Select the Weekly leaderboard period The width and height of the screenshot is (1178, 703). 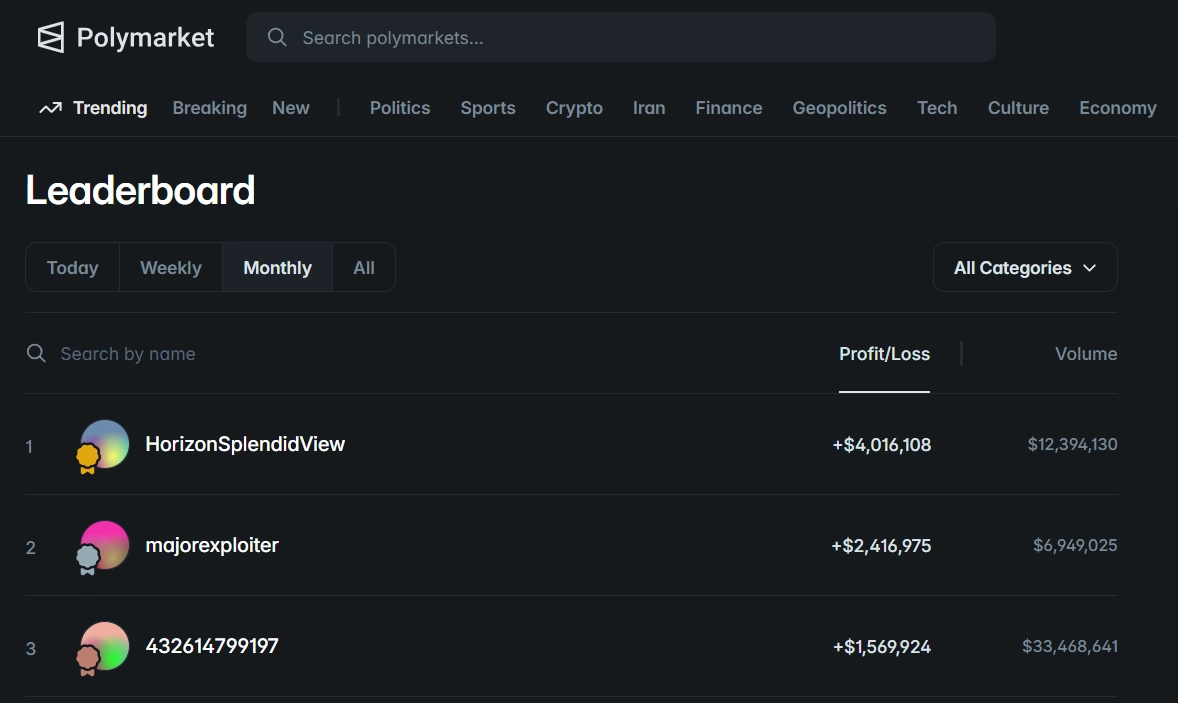pyautogui.click(x=170, y=267)
